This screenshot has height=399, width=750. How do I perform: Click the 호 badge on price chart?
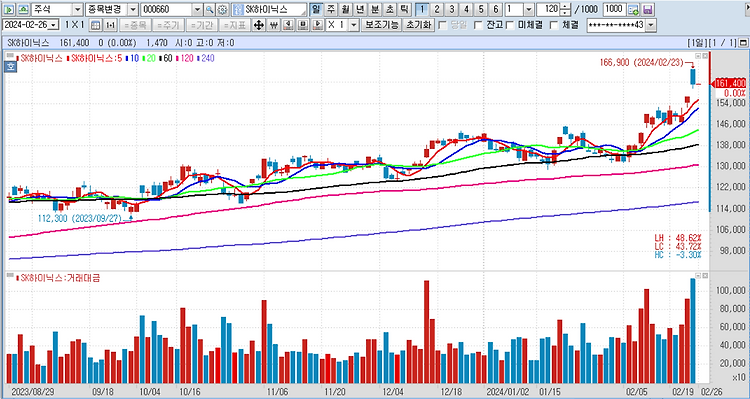click(11, 67)
